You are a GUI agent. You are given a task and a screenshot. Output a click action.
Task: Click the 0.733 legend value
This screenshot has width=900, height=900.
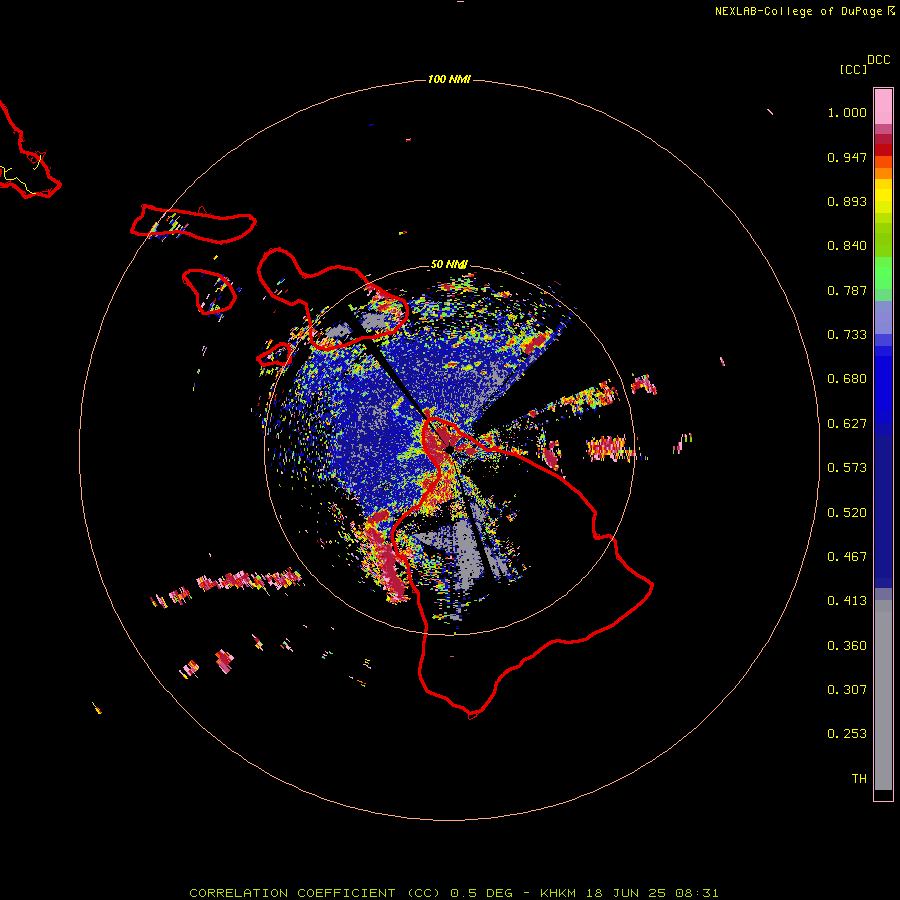coord(847,335)
